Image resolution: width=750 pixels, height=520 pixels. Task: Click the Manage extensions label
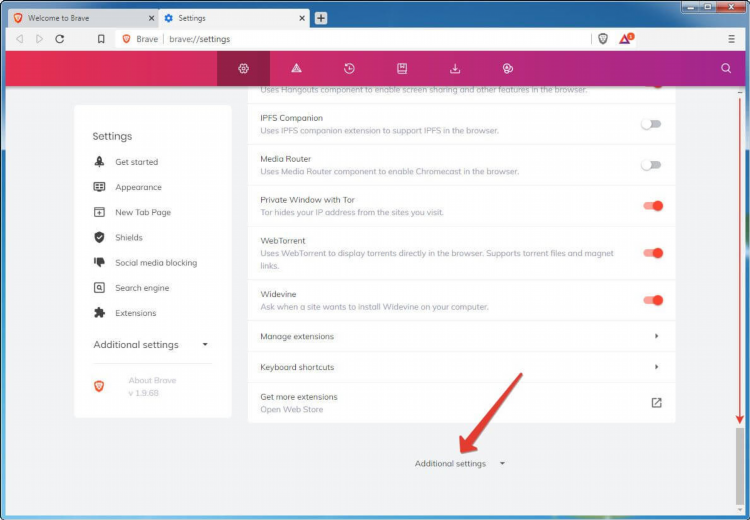(297, 336)
